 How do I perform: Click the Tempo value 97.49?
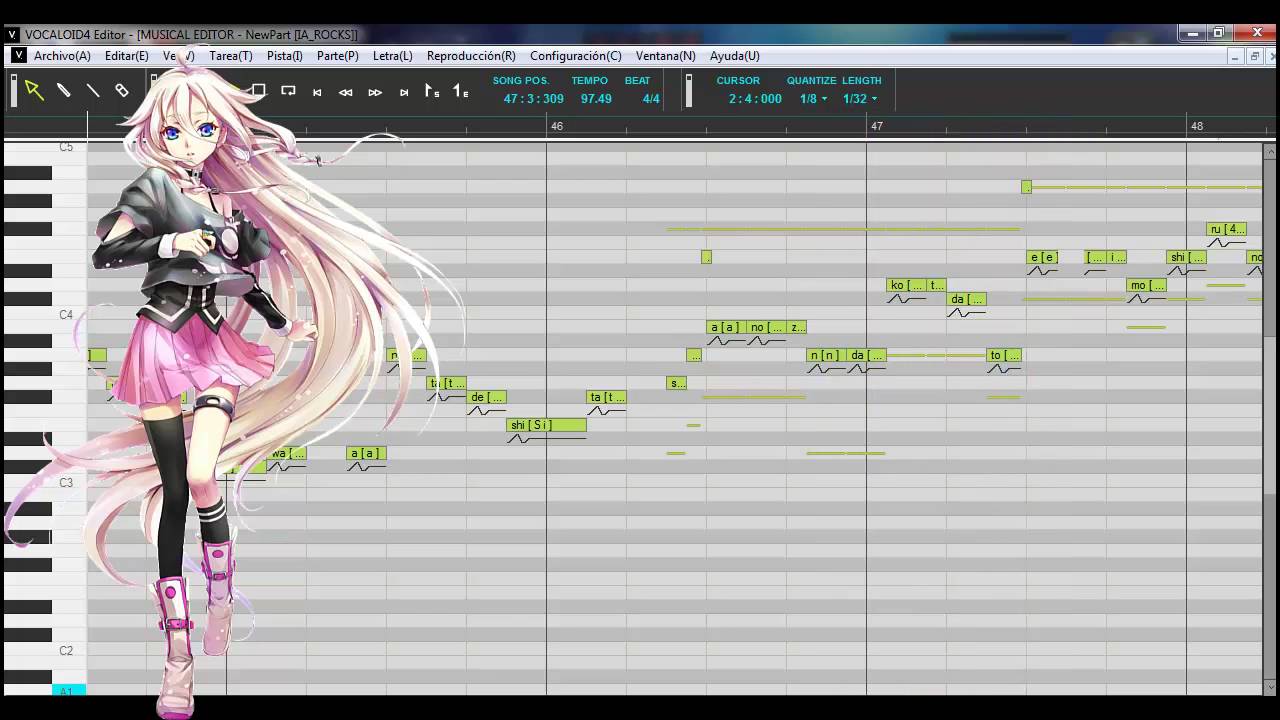point(596,99)
